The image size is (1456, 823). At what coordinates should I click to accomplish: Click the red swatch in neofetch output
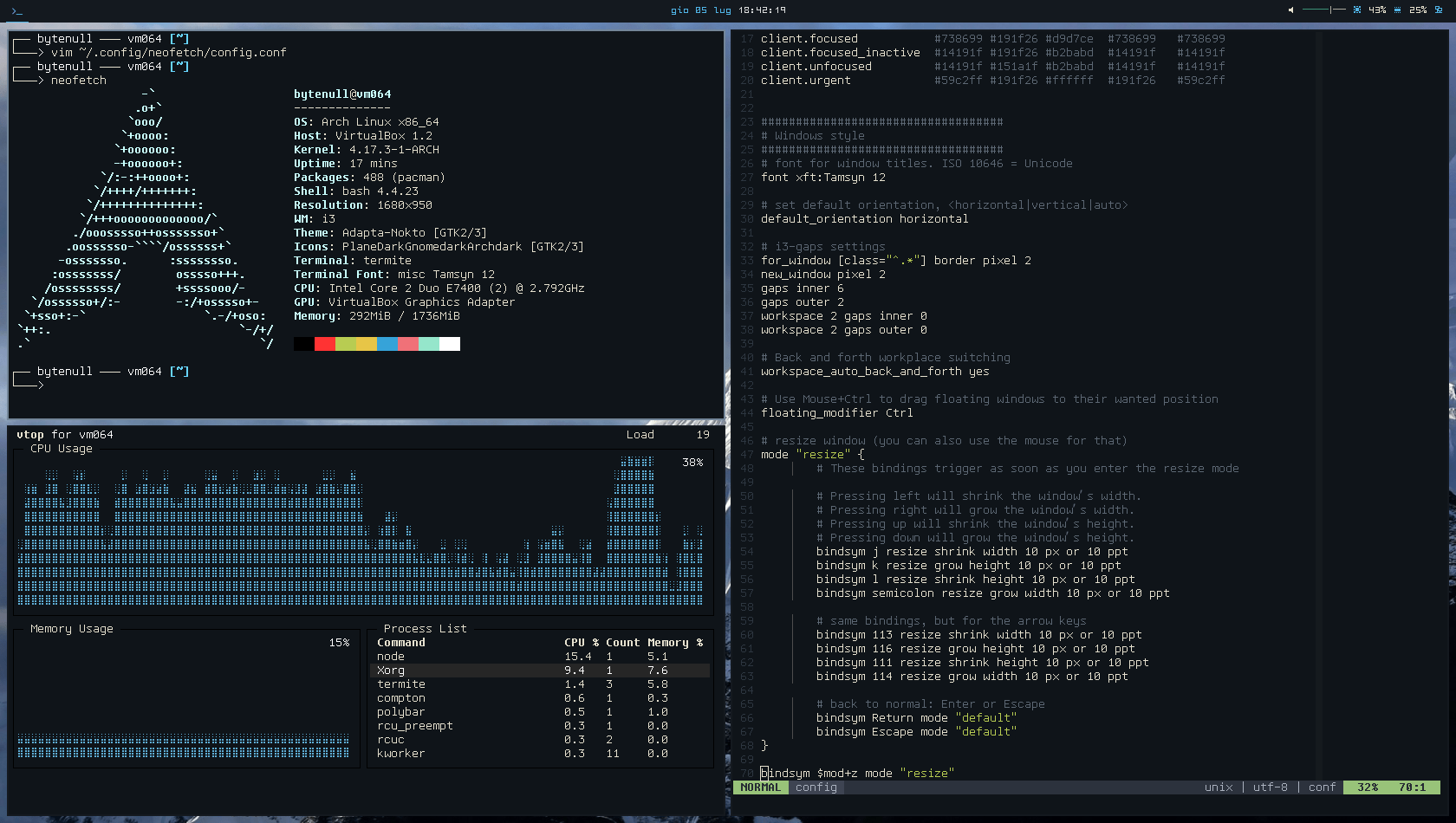pyautogui.click(x=325, y=344)
